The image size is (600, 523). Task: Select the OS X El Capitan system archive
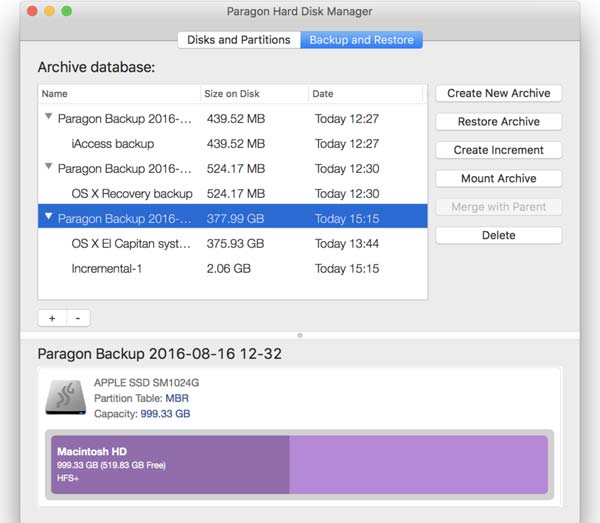coord(233,244)
